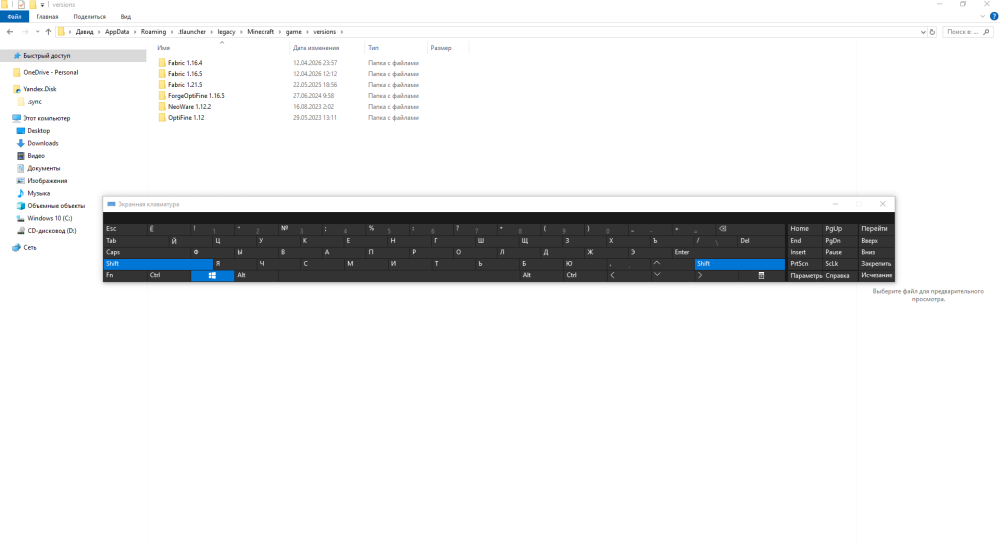
Task: Click the forward navigation arrow
Action: (26, 32)
